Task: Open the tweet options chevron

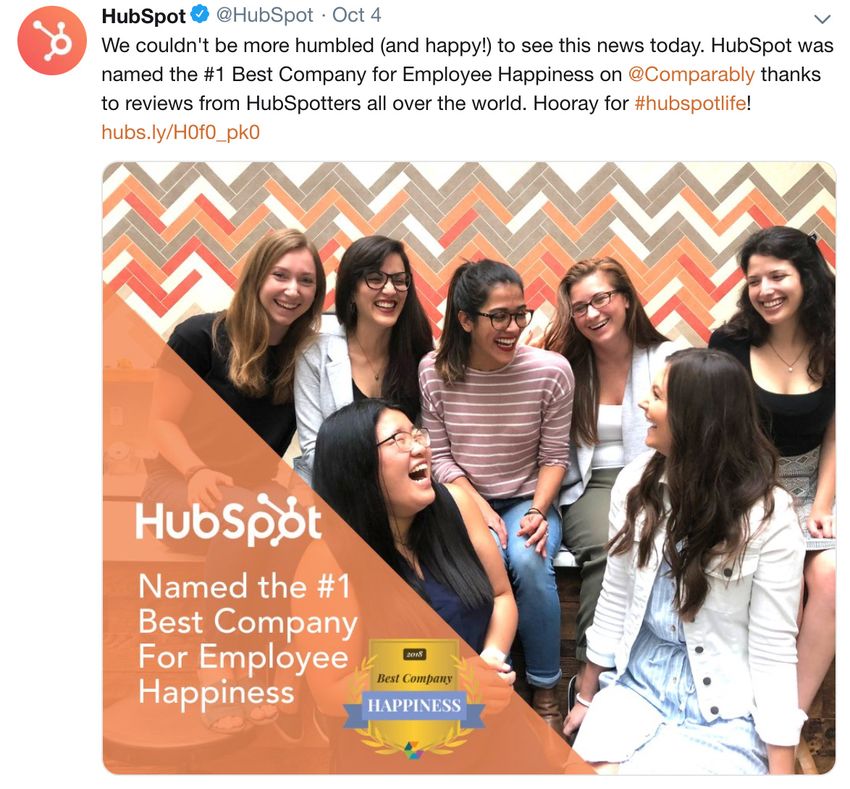Action: (x=822, y=19)
